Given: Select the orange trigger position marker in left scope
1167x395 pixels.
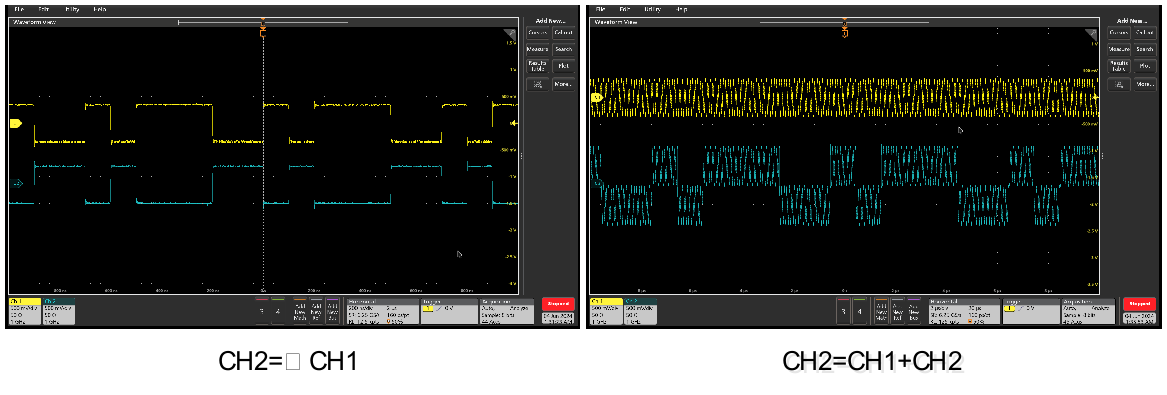Looking at the screenshot, I should click(x=262, y=33).
